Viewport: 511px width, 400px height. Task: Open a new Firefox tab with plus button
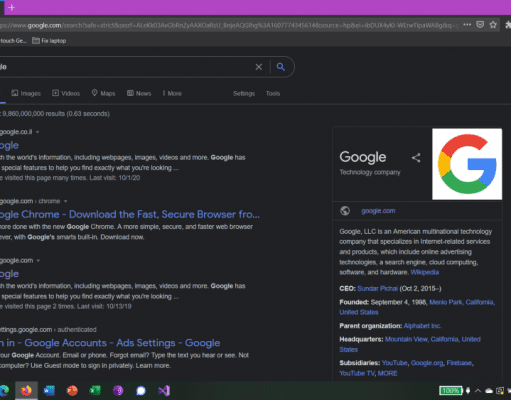pyautogui.click(x=12, y=7)
